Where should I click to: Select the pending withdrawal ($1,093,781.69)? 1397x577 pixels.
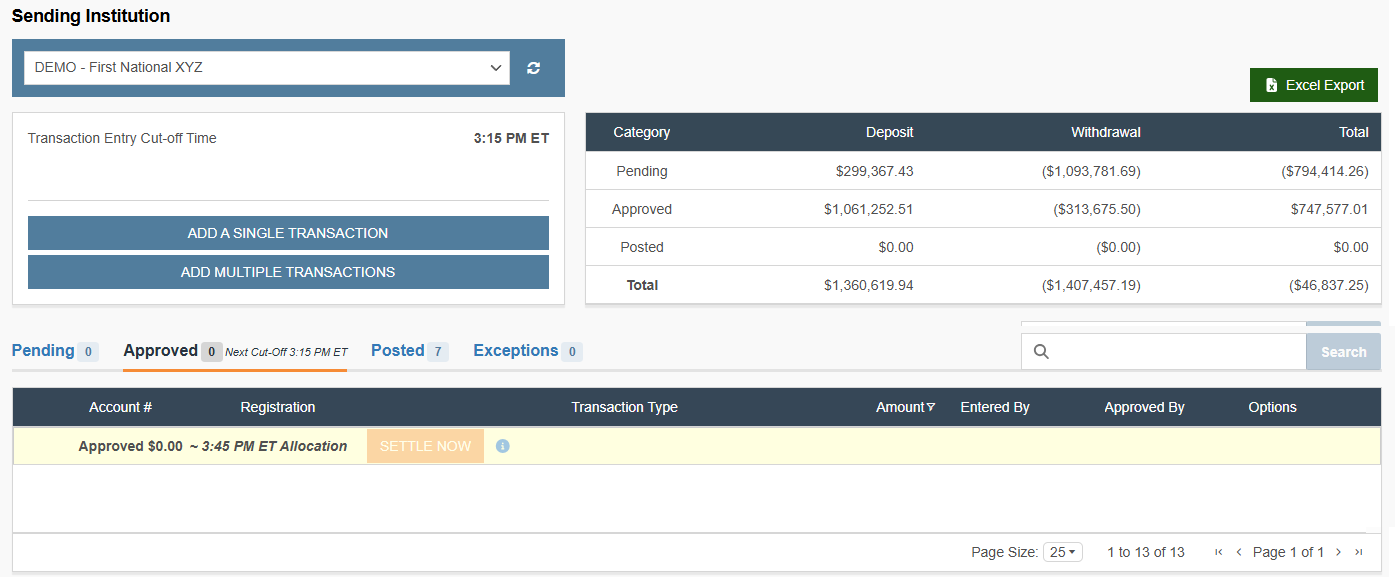tap(1091, 171)
